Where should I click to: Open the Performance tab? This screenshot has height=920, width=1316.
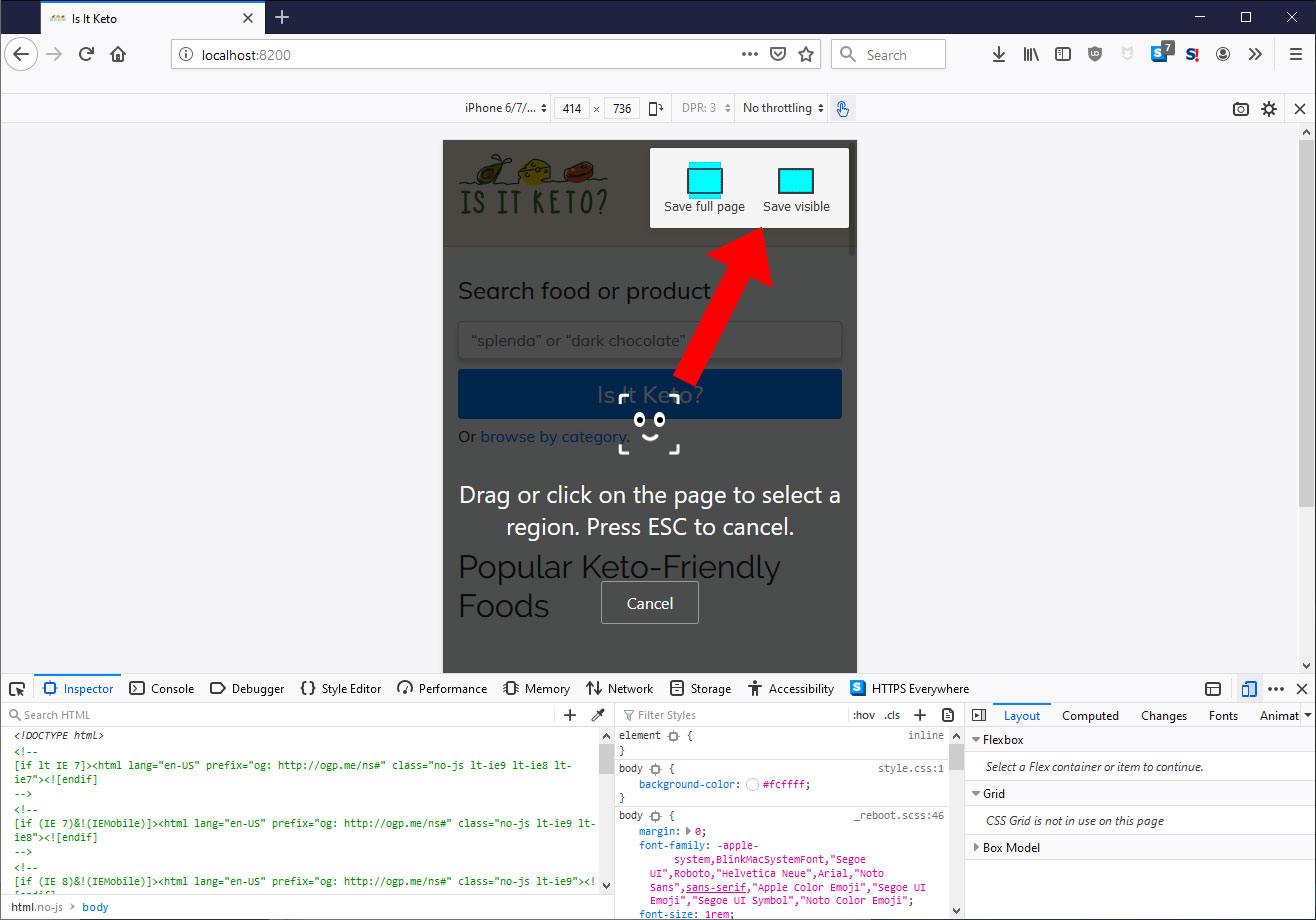[x=442, y=688]
